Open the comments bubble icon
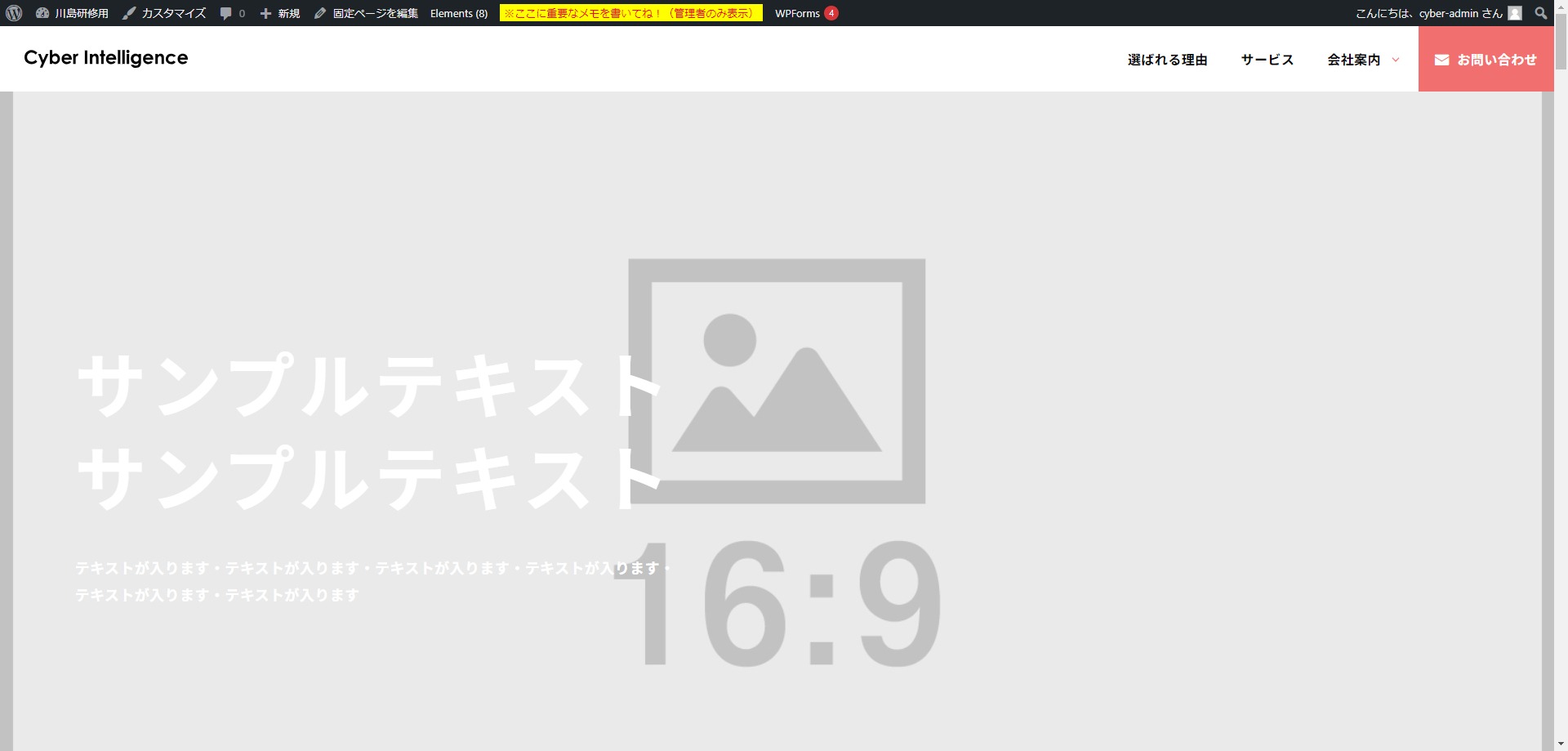1568x751 pixels. (226, 13)
